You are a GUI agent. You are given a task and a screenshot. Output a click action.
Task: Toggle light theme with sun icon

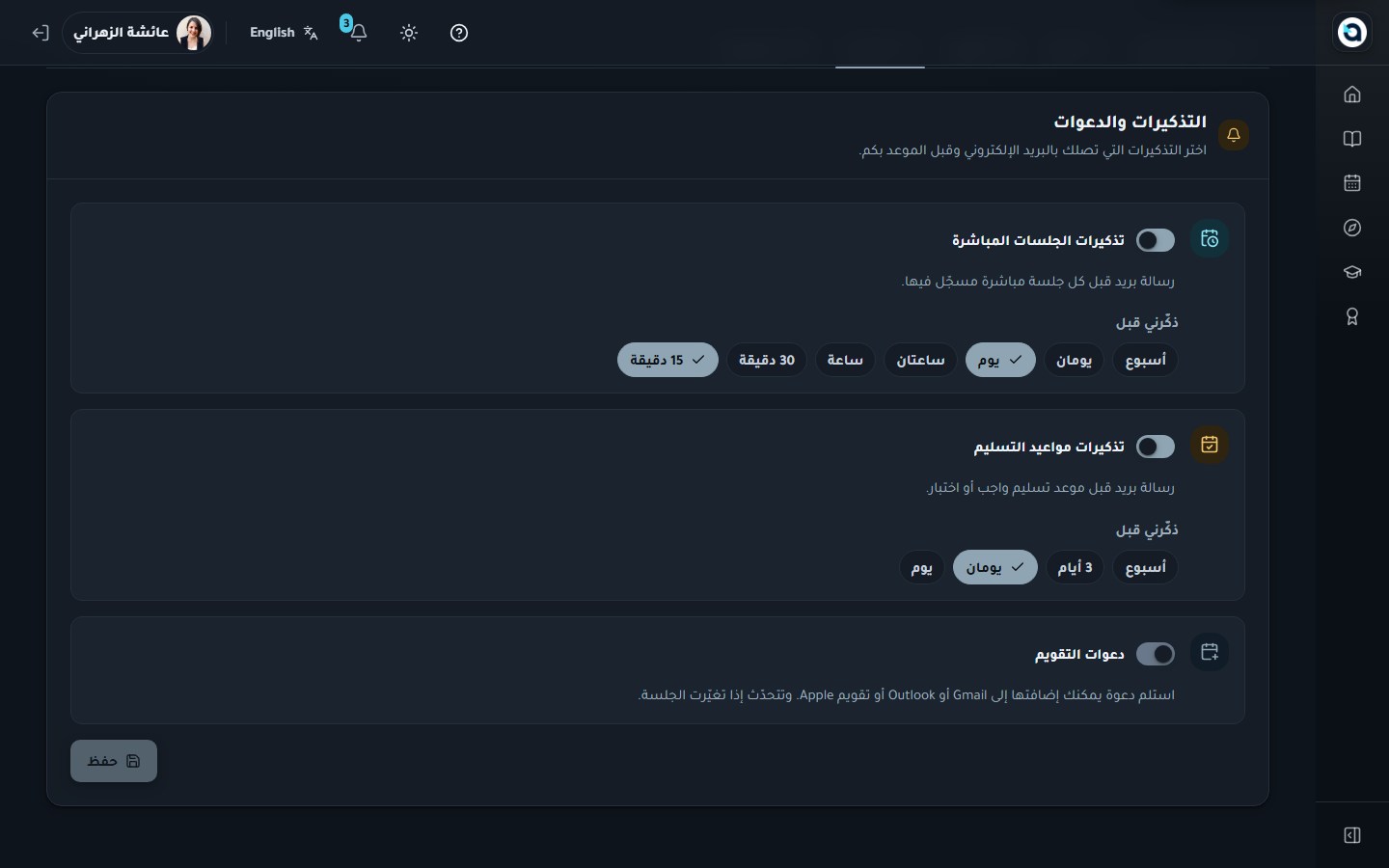coord(409,33)
